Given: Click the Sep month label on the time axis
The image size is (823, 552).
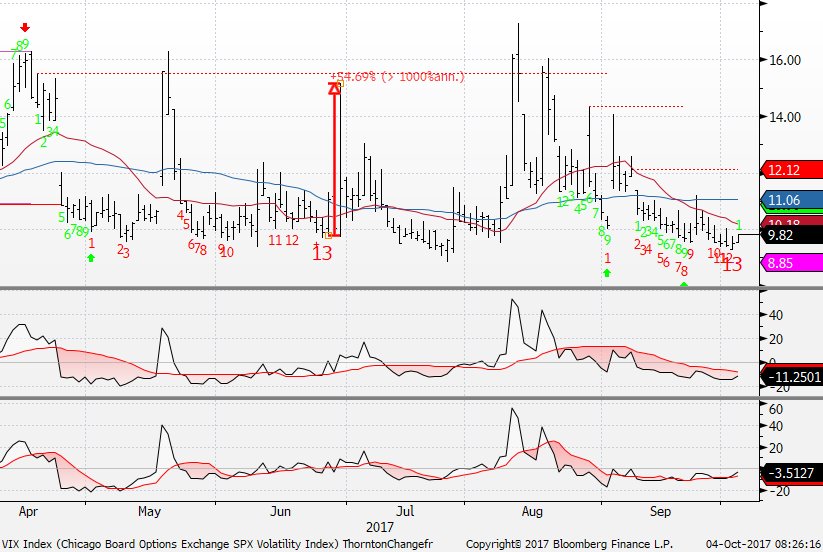Looking at the screenshot, I should coord(660,511).
